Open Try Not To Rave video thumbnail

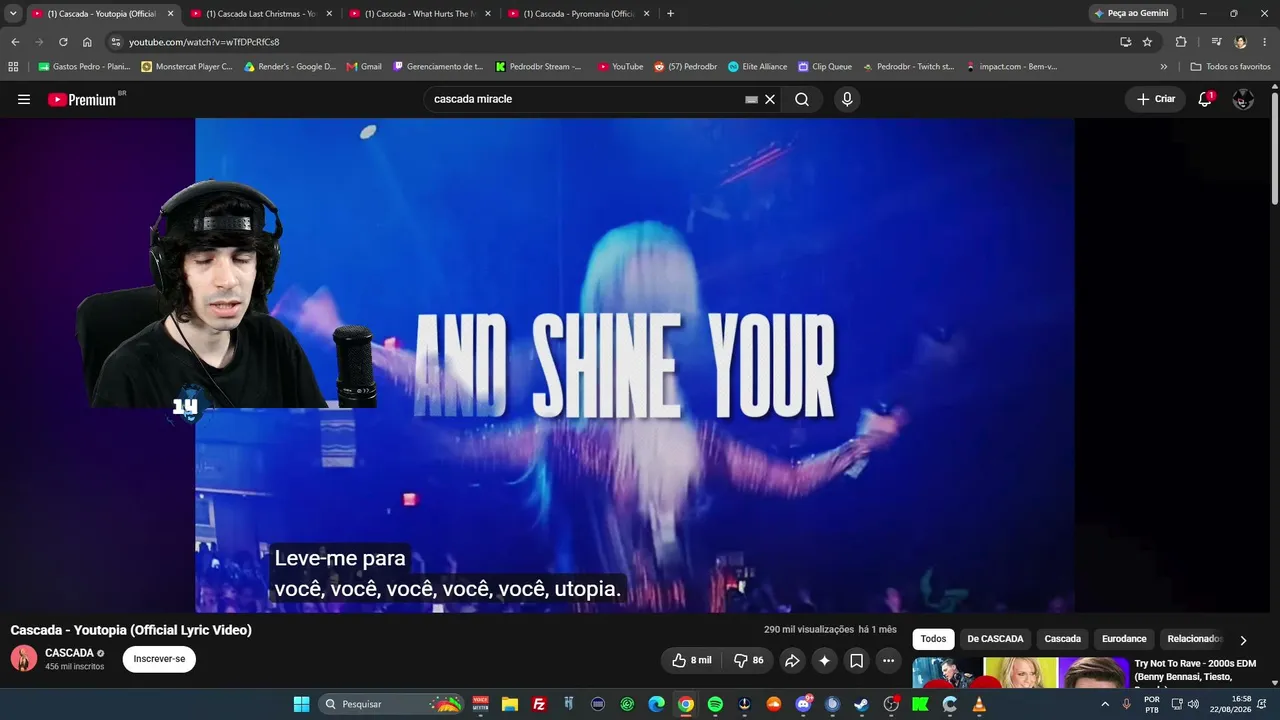pos(1020,672)
